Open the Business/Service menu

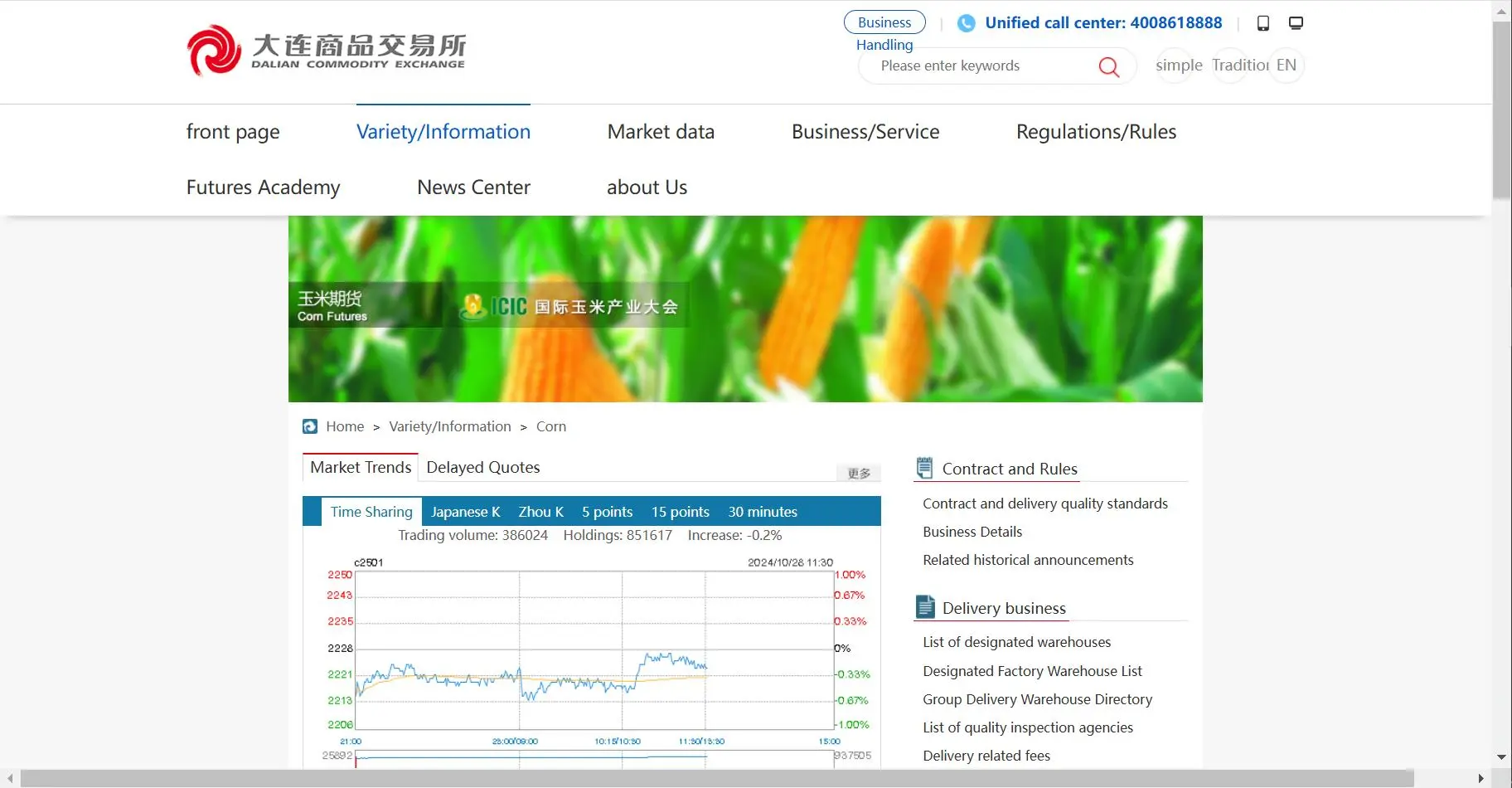point(865,132)
